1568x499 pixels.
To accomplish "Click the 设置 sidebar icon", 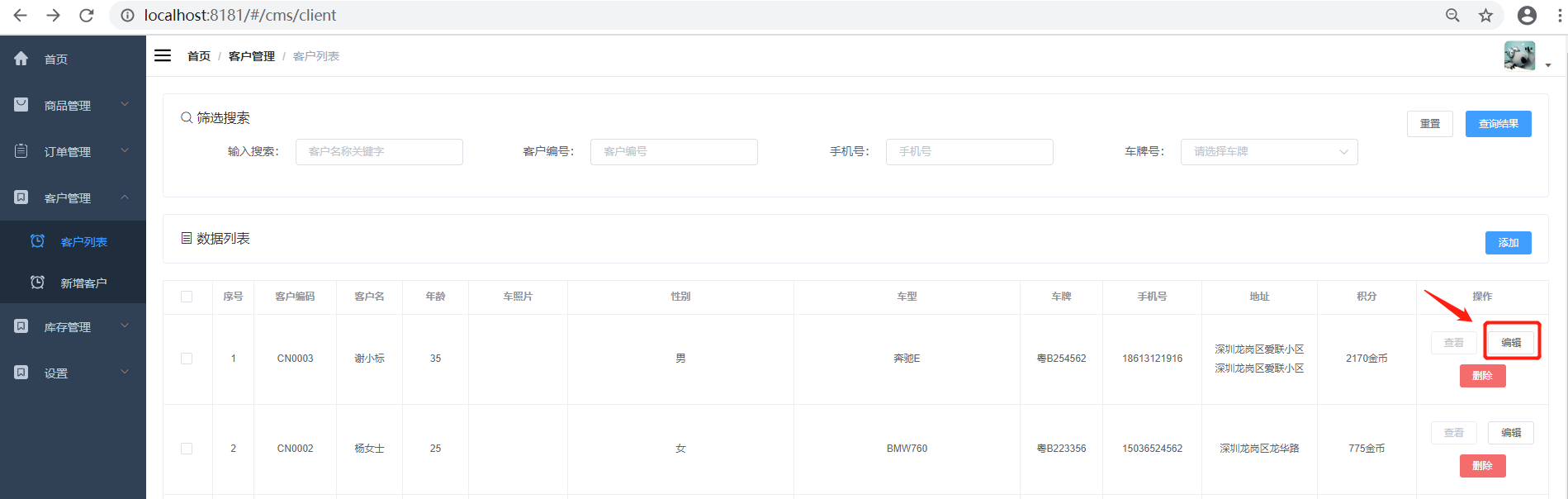I will pos(21,372).
